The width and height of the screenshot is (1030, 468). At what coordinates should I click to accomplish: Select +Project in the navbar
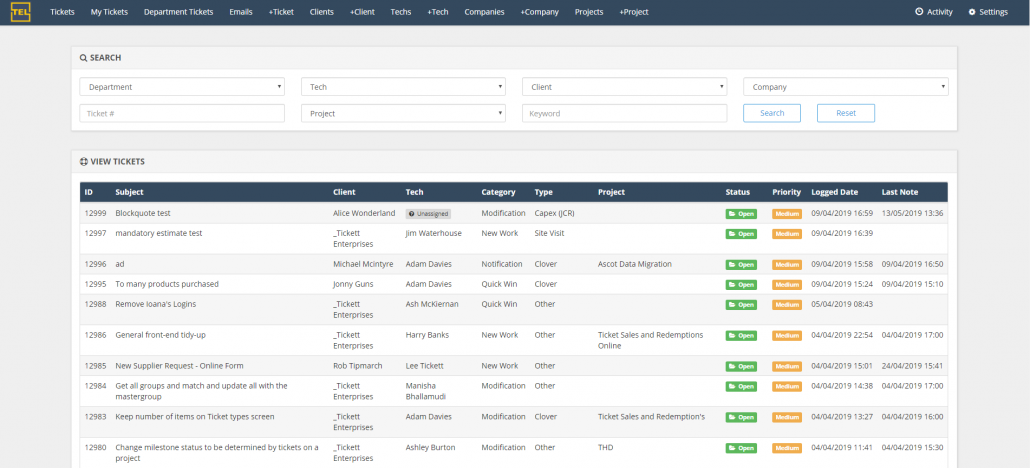coord(634,12)
